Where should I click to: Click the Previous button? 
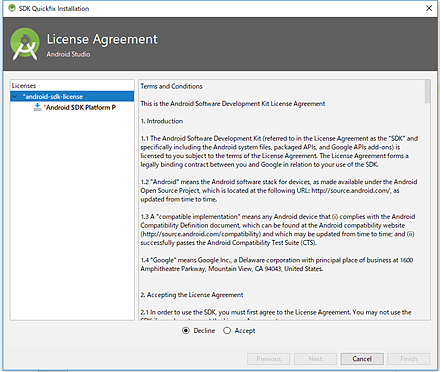click(x=269, y=359)
